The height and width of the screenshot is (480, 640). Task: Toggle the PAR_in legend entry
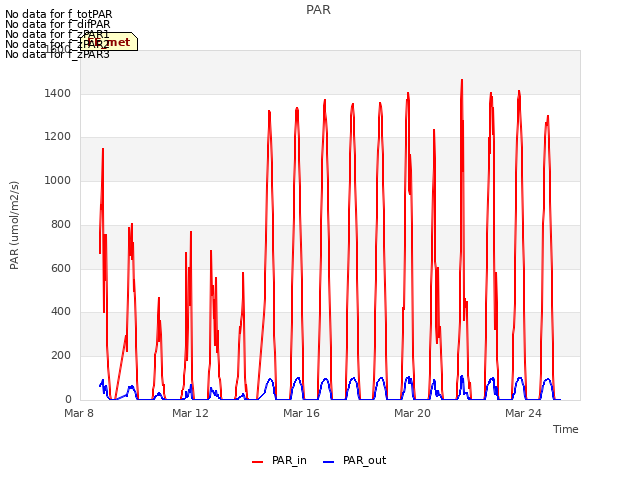(x=280, y=460)
